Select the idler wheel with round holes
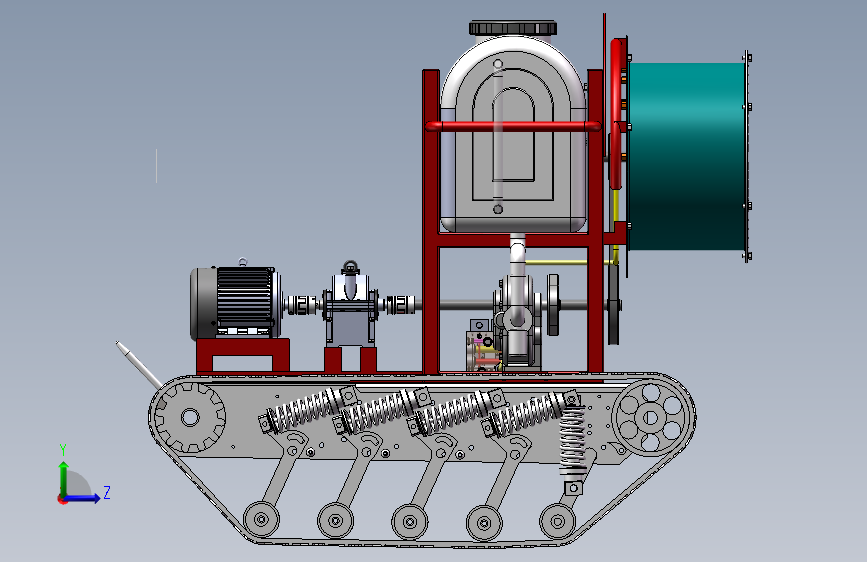 (651, 418)
